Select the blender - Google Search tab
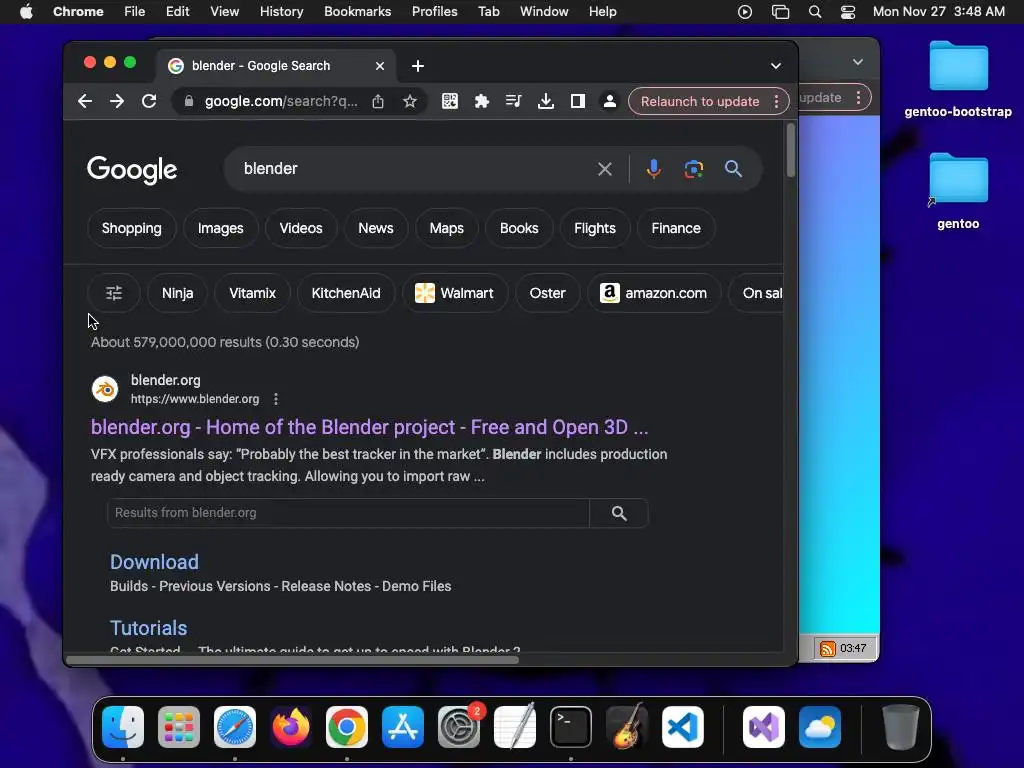This screenshot has height=768, width=1024. pyautogui.click(x=276, y=66)
